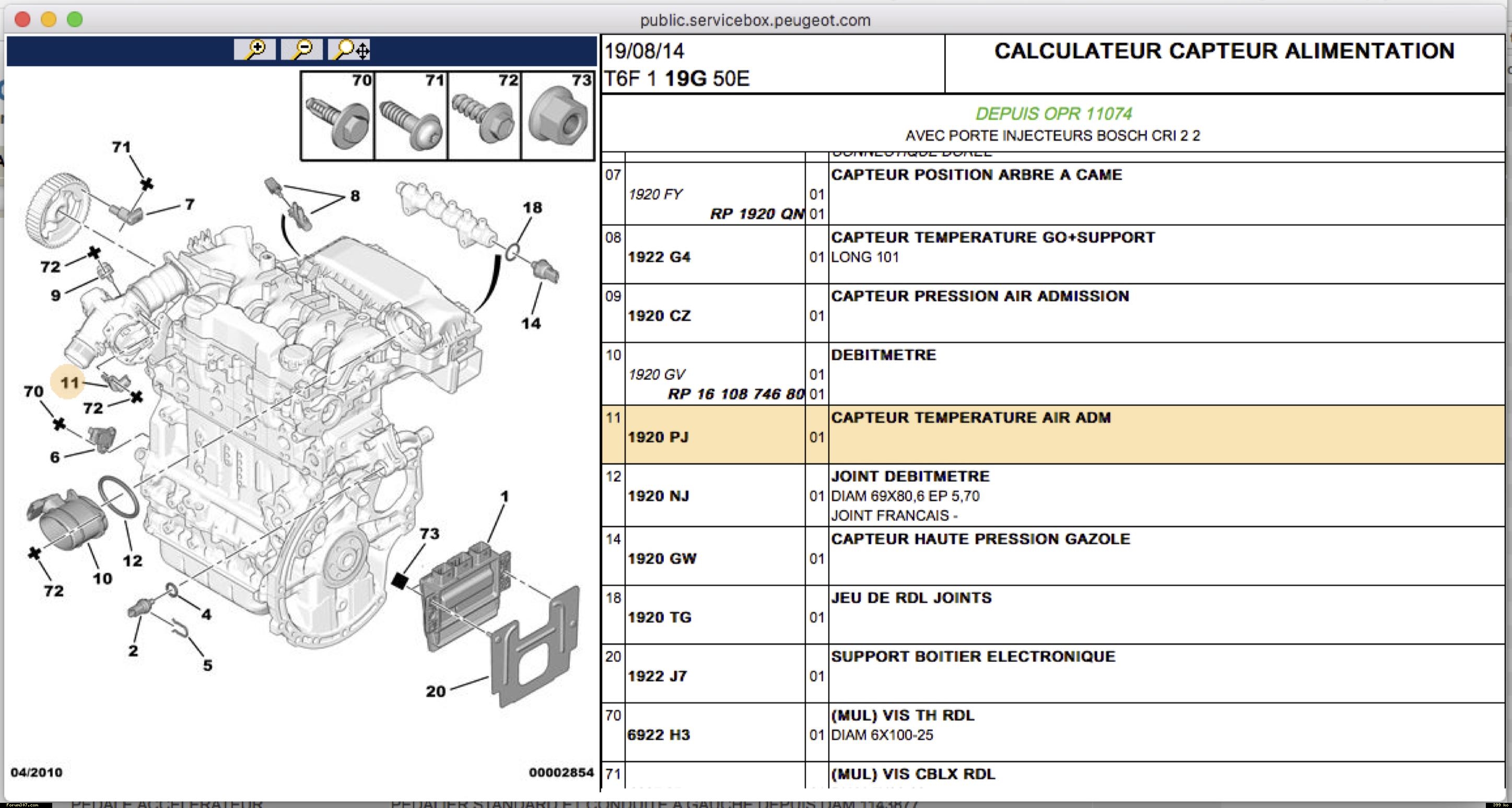Click the zoom with pan arrows icon
1512x808 pixels.
350,49
